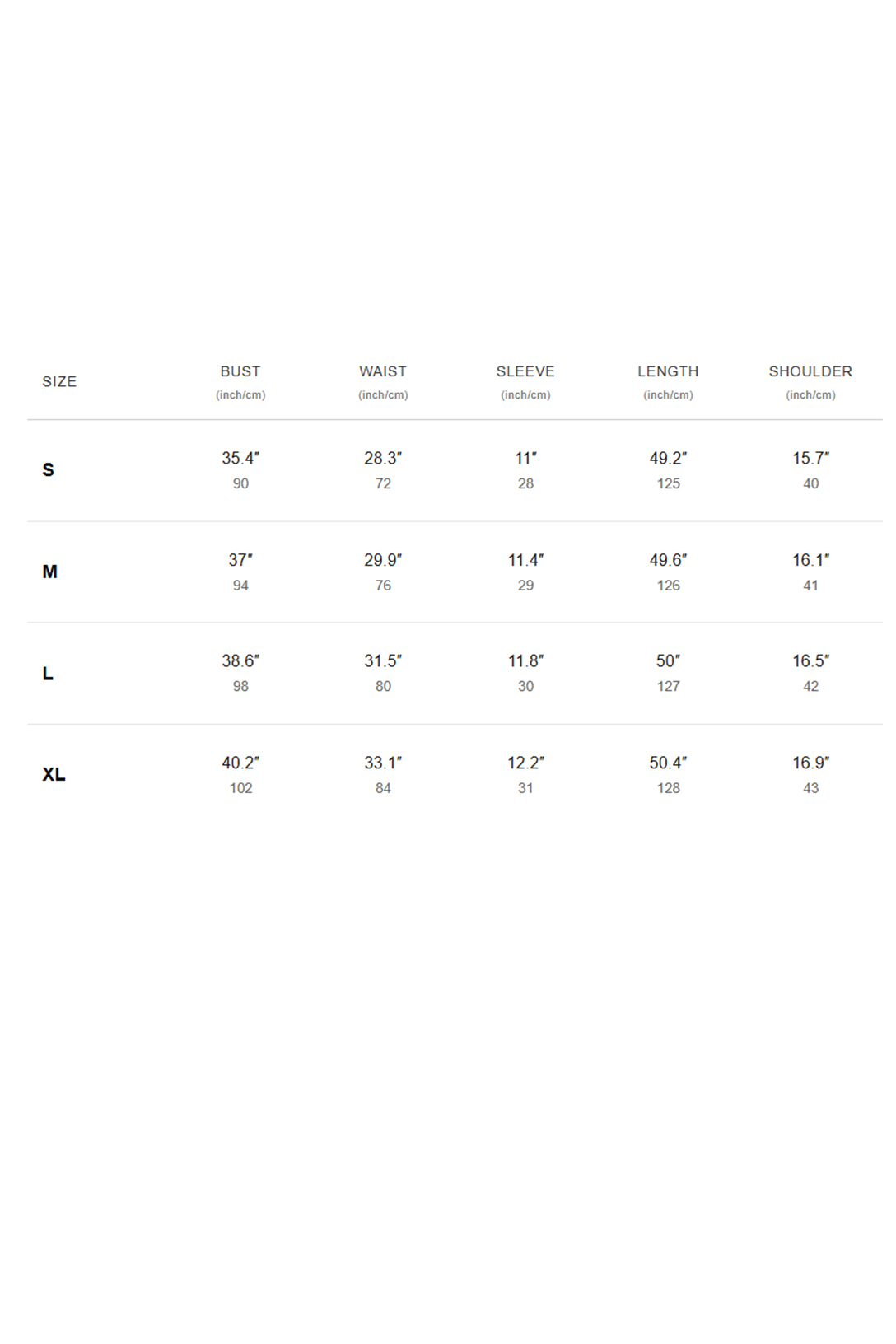Click the 35.4" bust value for S
896x1344 pixels.
[240, 458]
